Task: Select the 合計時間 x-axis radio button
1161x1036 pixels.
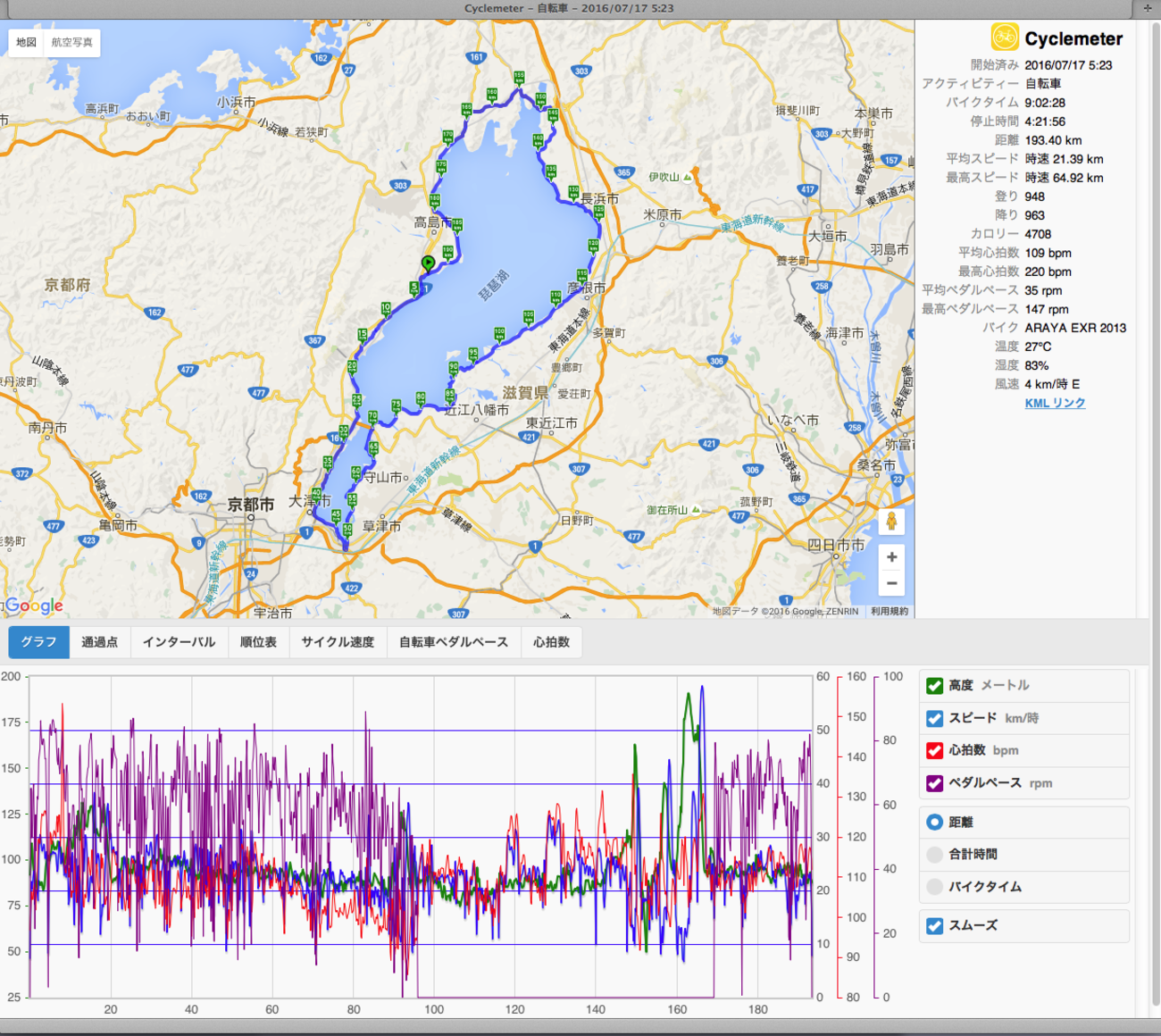Action: pyautogui.click(x=934, y=855)
